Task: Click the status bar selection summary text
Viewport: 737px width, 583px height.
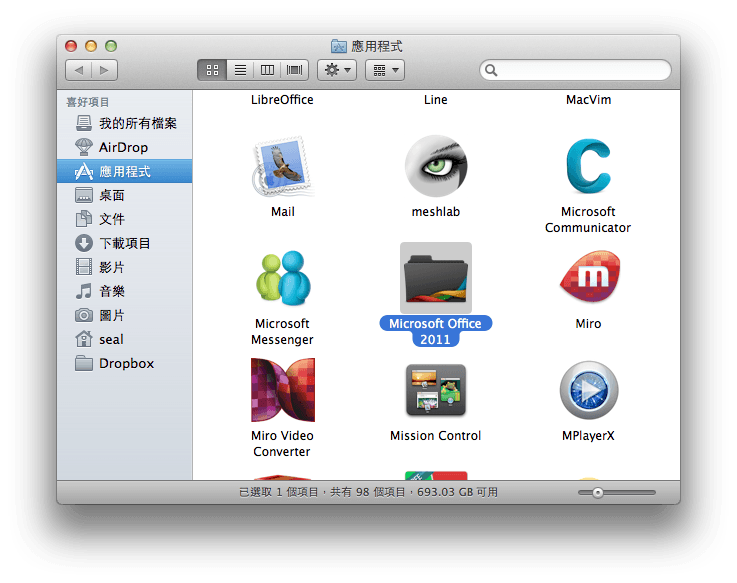Action: 368,492
